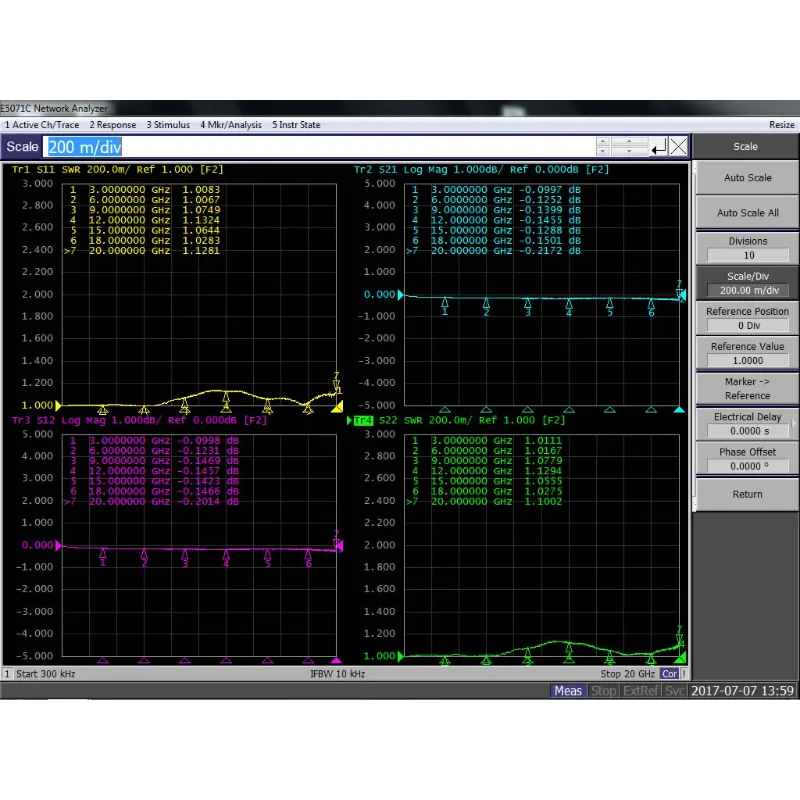Click the Cor correction indicator

pos(669,674)
